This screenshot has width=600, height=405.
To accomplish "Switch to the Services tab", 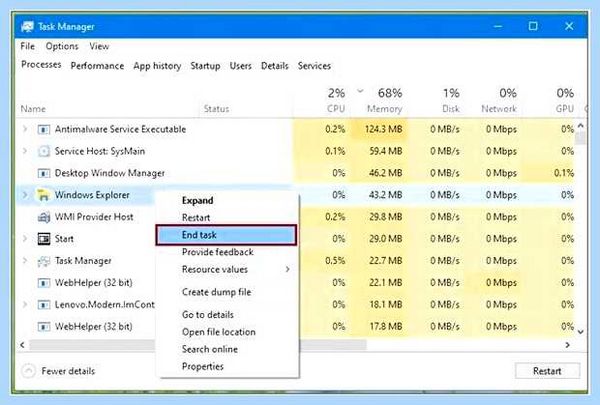I will pyautogui.click(x=314, y=66).
